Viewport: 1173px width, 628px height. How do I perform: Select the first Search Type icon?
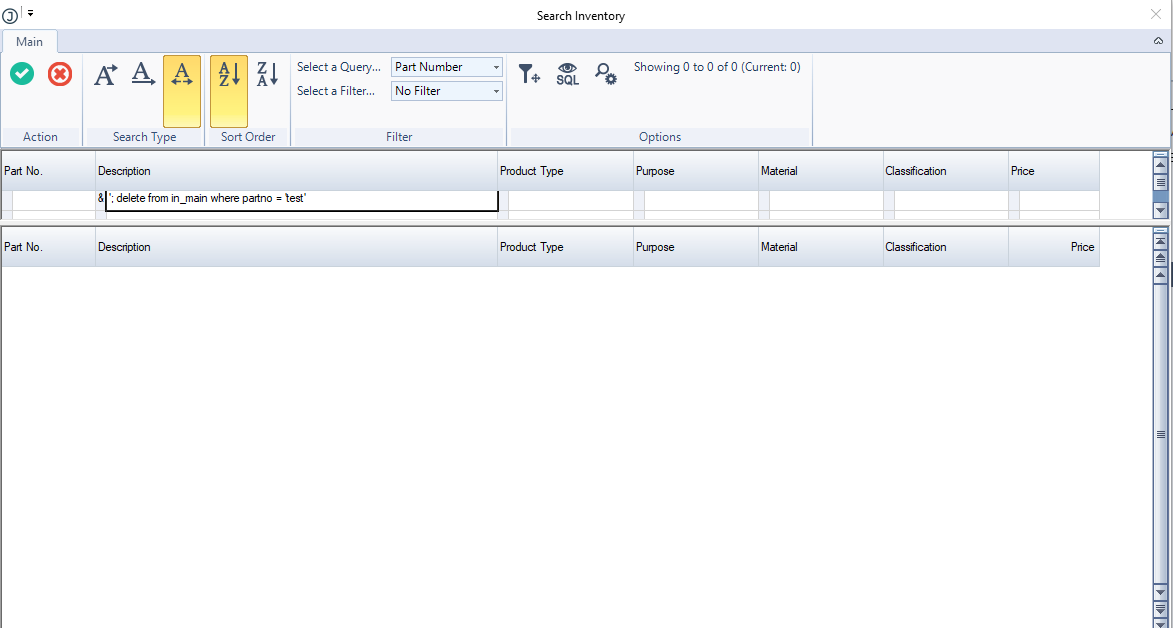point(105,74)
